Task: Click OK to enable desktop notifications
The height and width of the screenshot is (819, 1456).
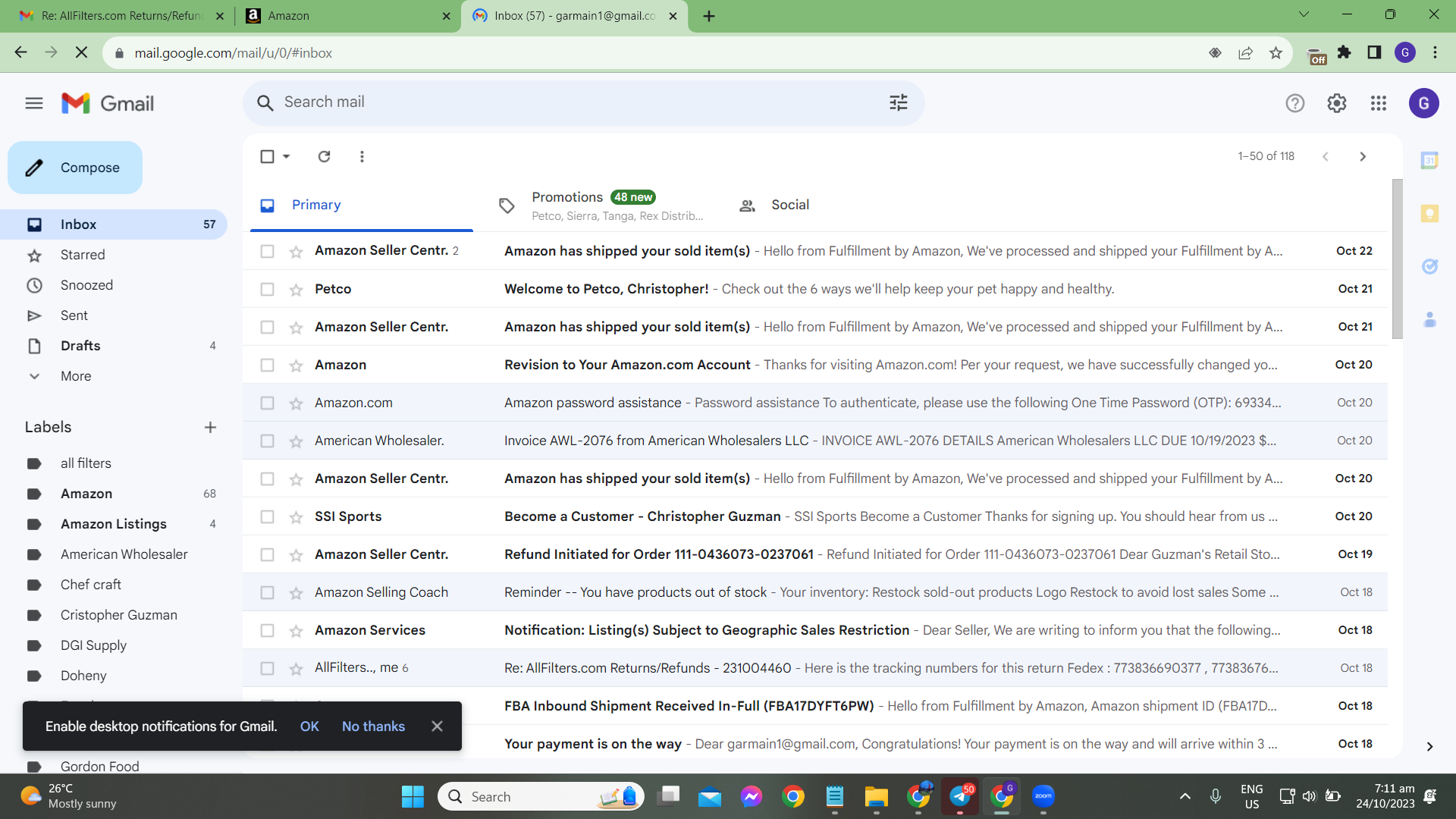Action: (309, 726)
